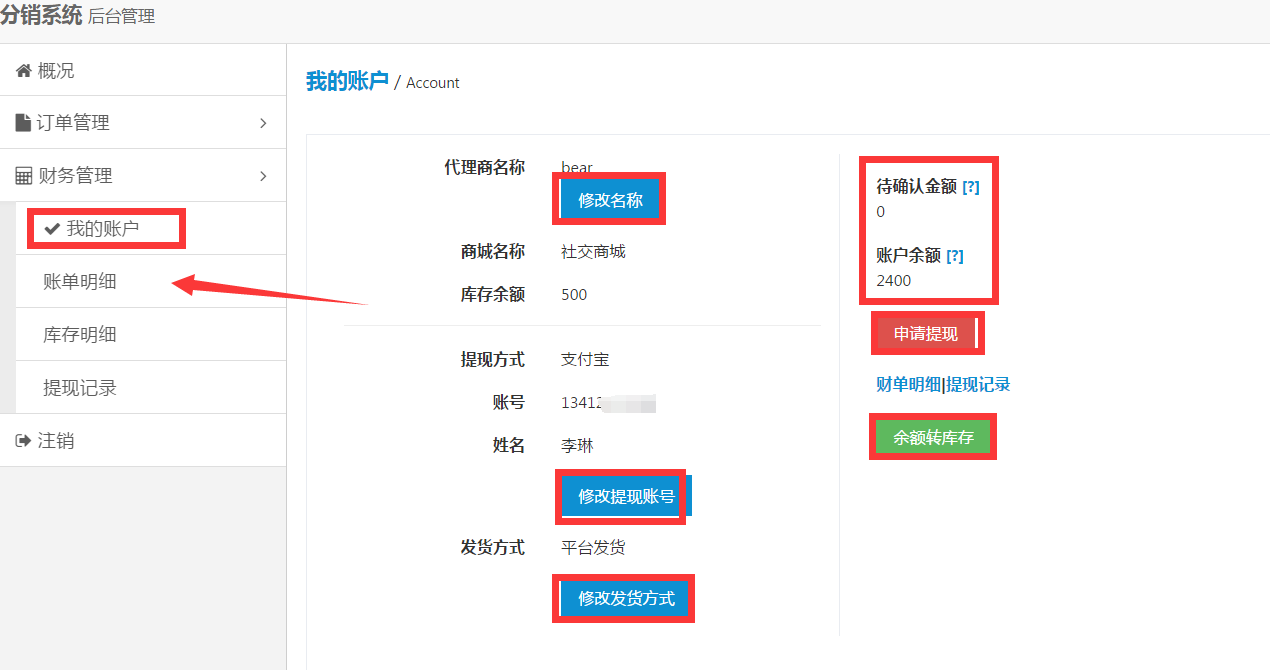Open the [?] help next to 待确认金额
The image size is (1270, 670).
pos(970,187)
